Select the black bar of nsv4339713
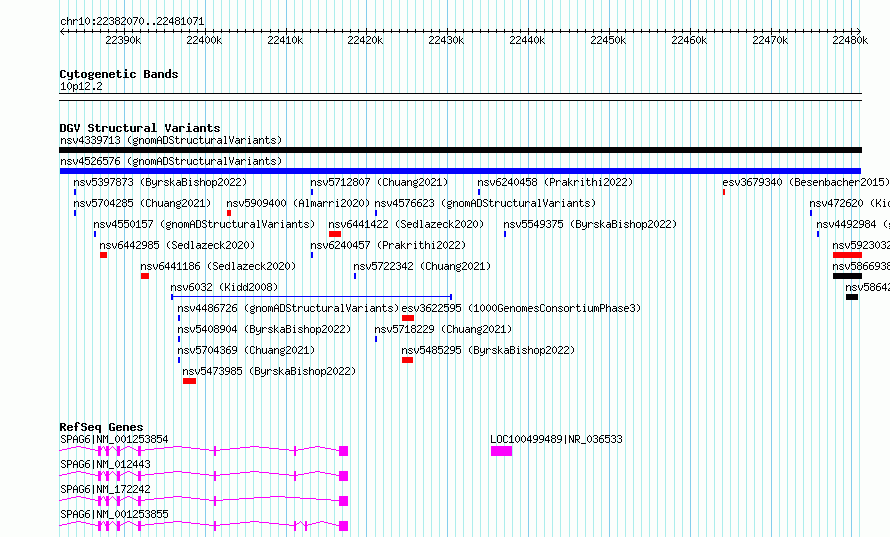The height and width of the screenshot is (537, 890). (x=460, y=150)
